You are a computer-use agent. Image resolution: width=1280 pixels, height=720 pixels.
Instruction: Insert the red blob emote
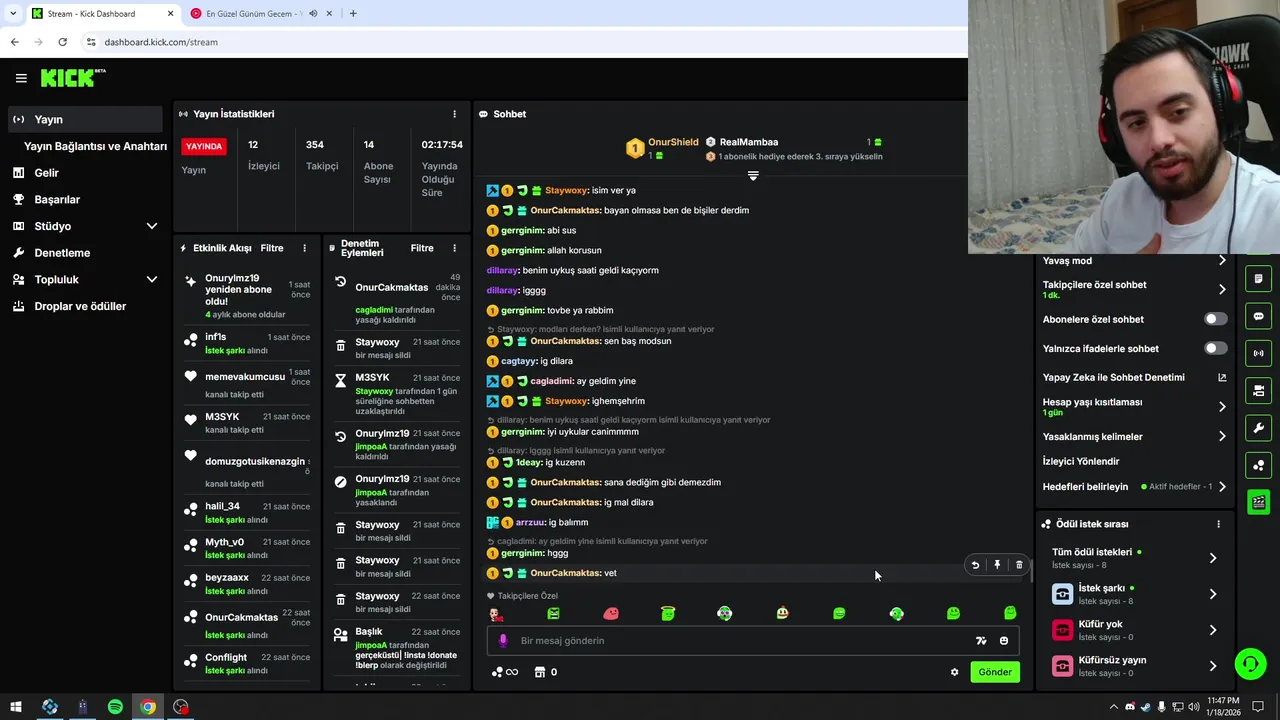611,613
